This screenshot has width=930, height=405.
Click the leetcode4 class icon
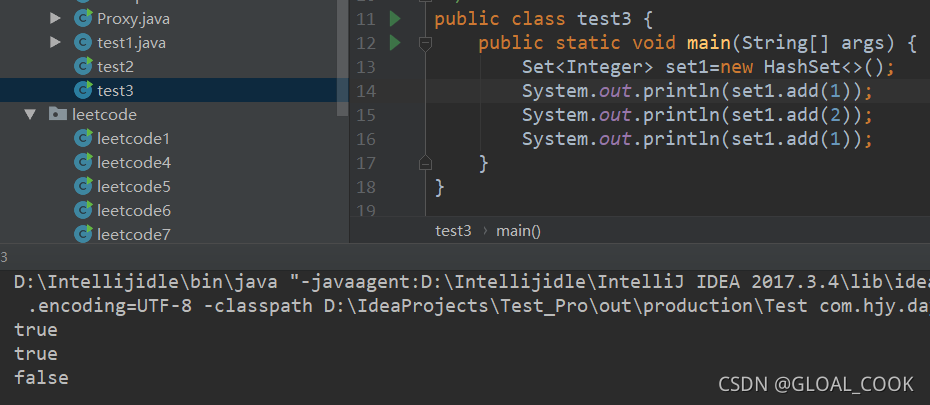[x=83, y=162]
